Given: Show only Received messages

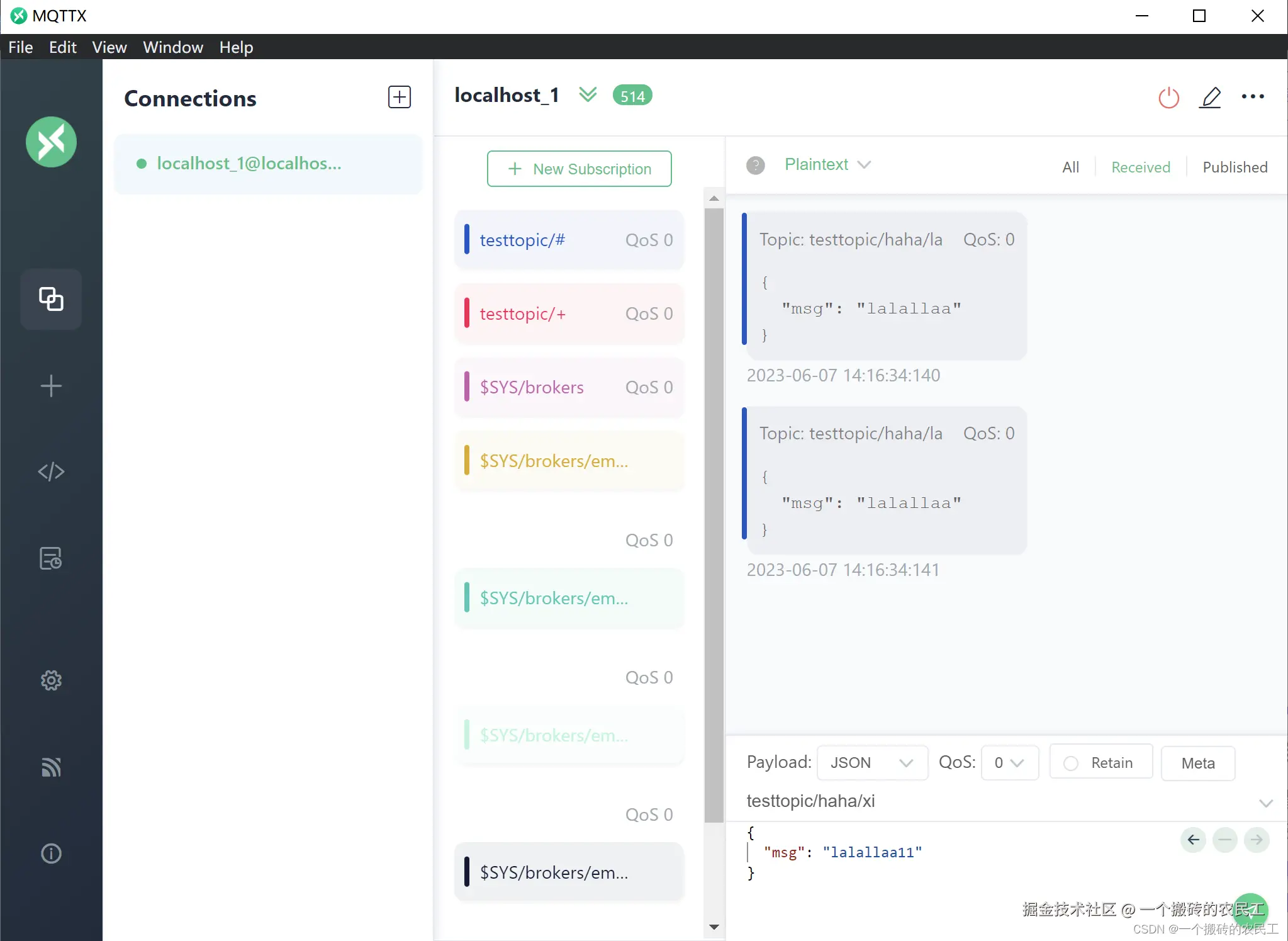Looking at the screenshot, I should click(1140, 167).
